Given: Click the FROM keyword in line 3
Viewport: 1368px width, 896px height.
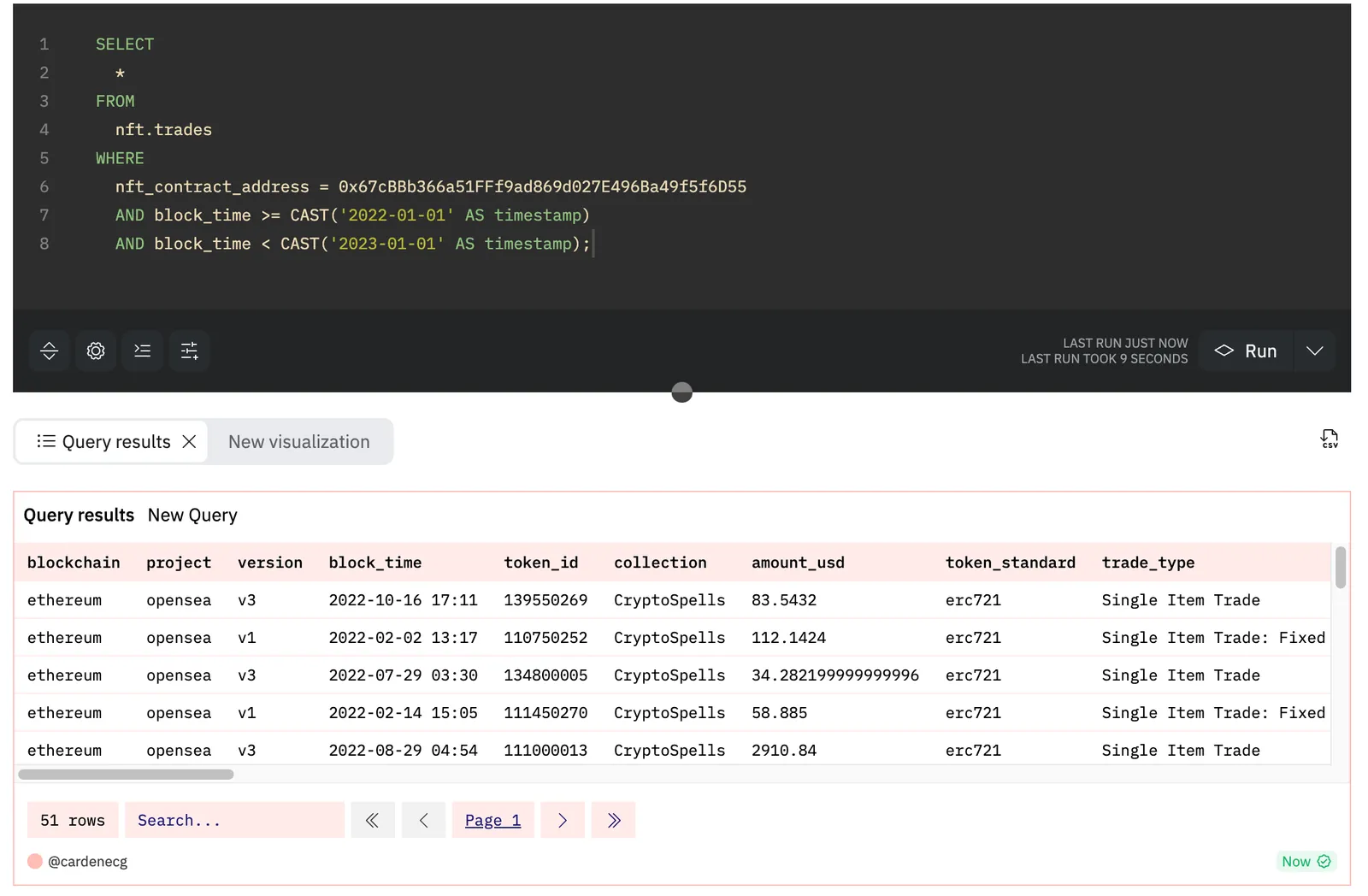Looking at the screenshot, I should click(x=115, y=101).
